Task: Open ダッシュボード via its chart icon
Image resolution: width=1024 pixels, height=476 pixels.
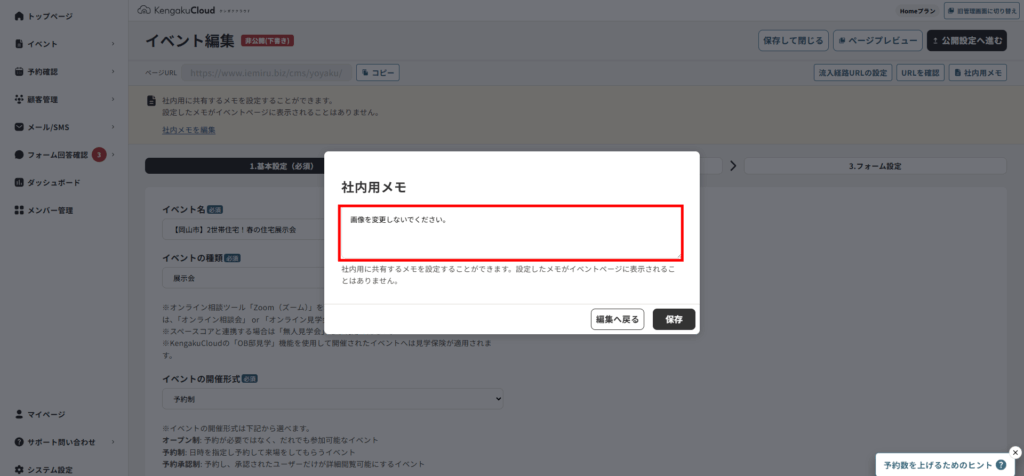Action: [19, 183]
